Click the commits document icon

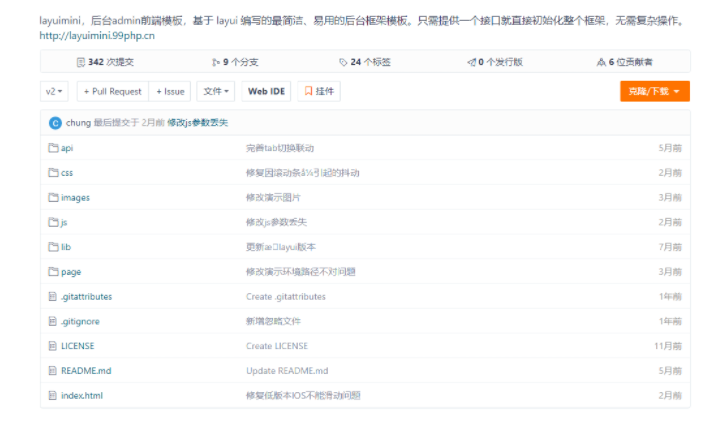pos(81,62)
